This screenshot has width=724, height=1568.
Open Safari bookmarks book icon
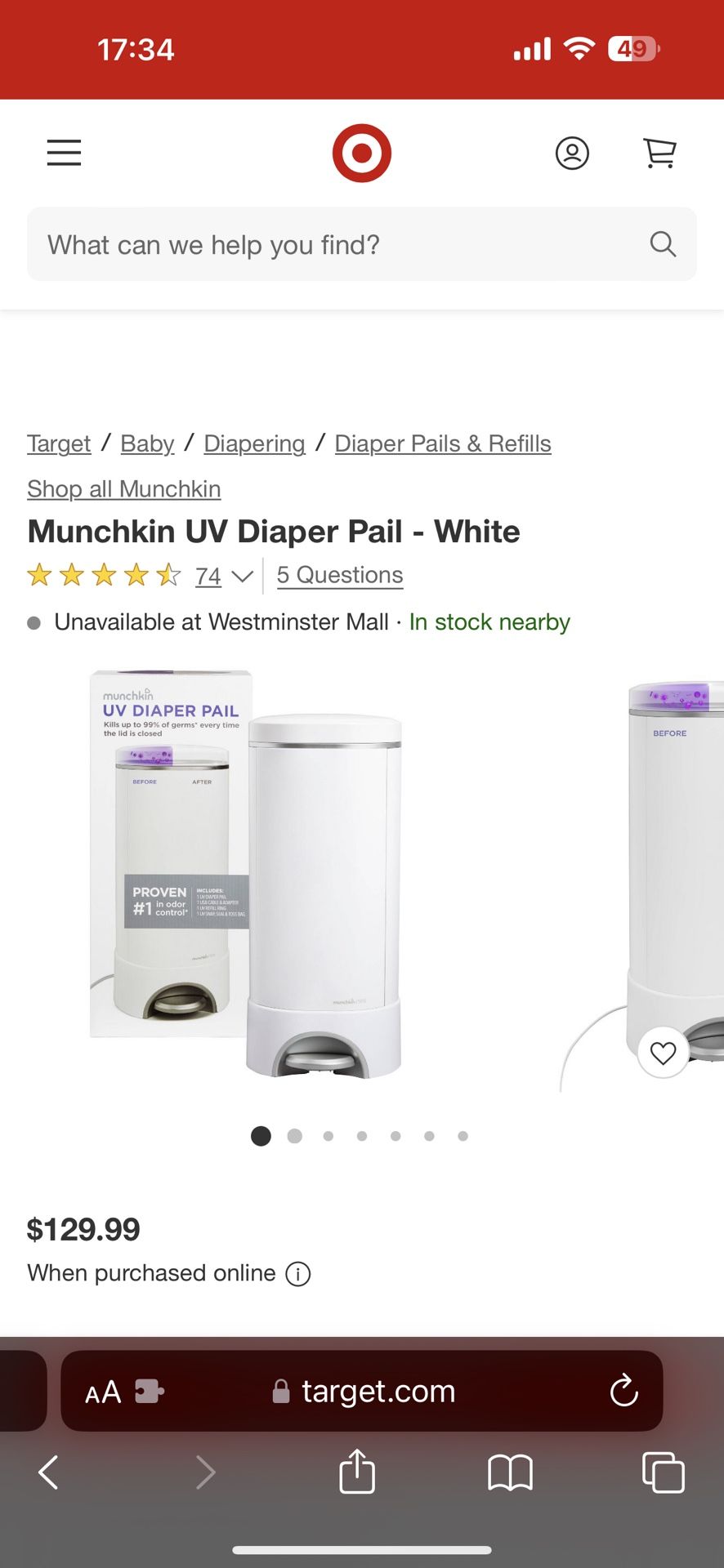click(510, 1473)
